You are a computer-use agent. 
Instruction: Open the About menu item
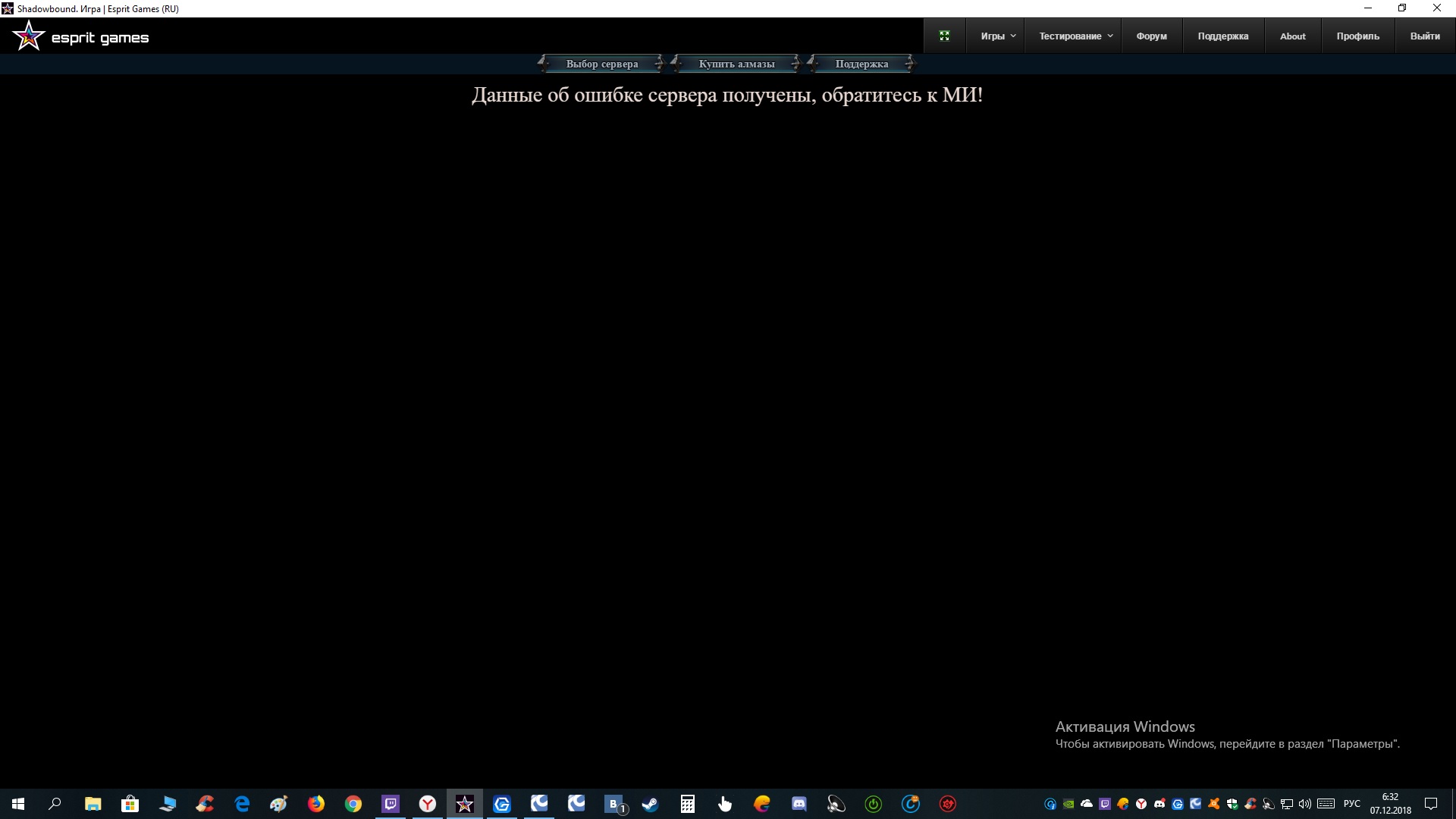1292,36
